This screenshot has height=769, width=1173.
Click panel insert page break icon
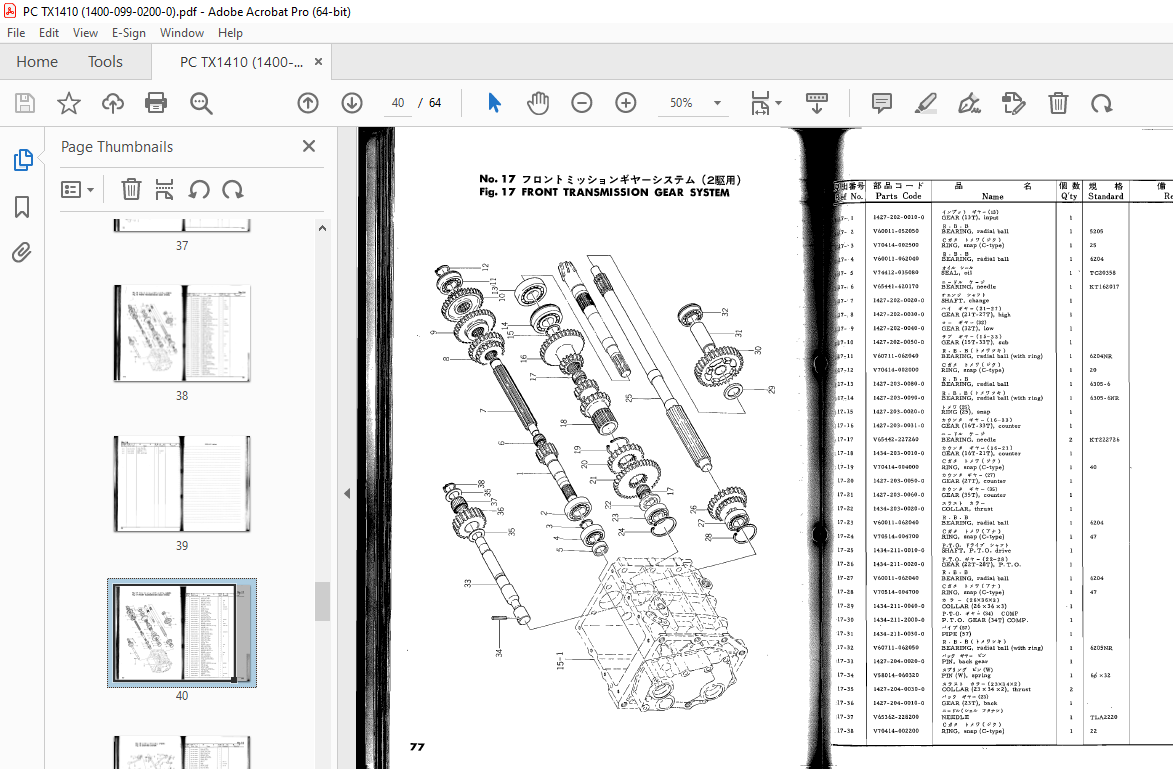click(165, 189)
